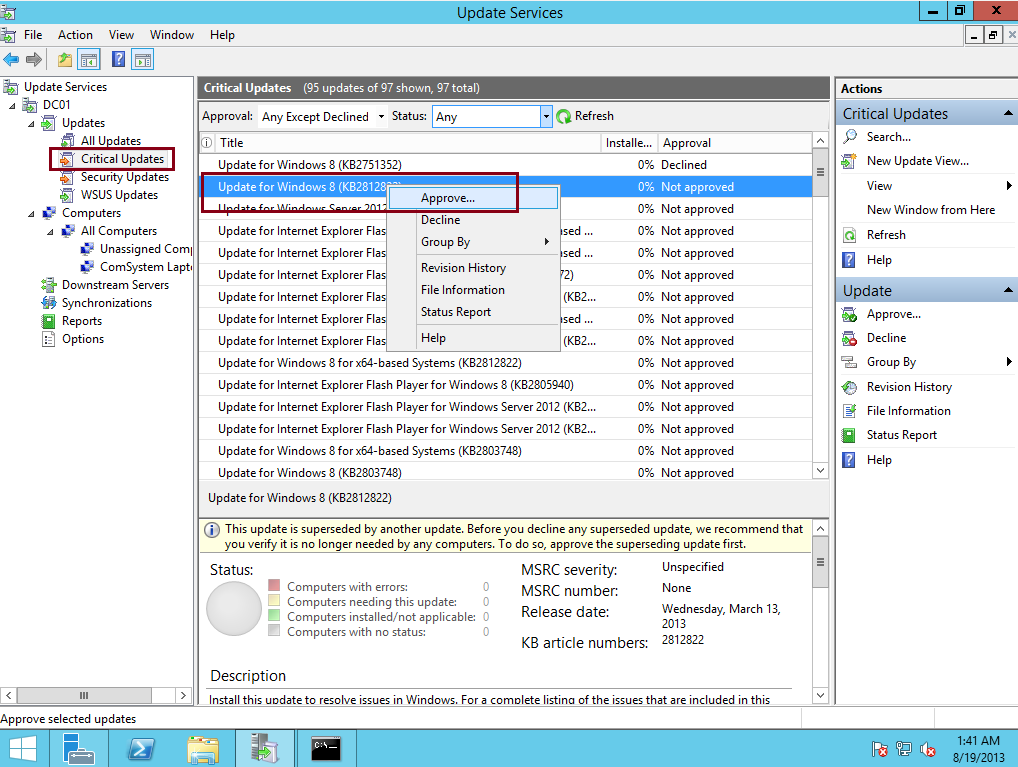1018x767 pixels.
Task: Click the Search magnifier icon in Actions
Action: pos(850,136)
